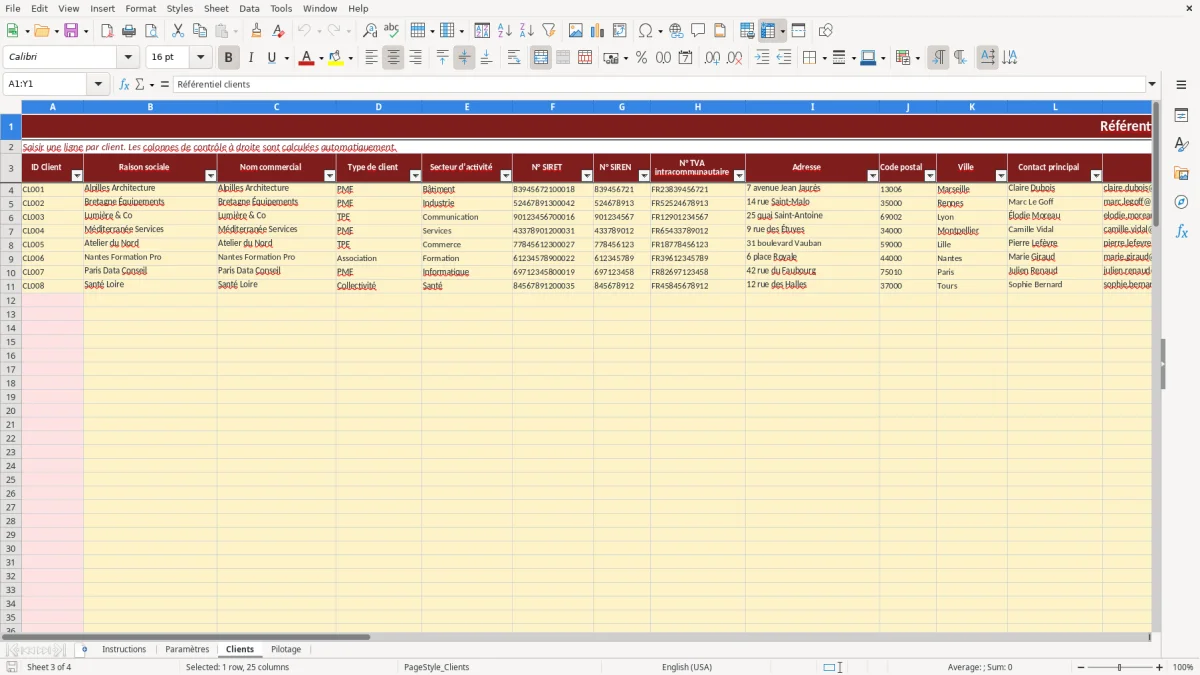Click the yellow background color swatch
Screen dimensions: 1200x675
(x=336, y=58)
